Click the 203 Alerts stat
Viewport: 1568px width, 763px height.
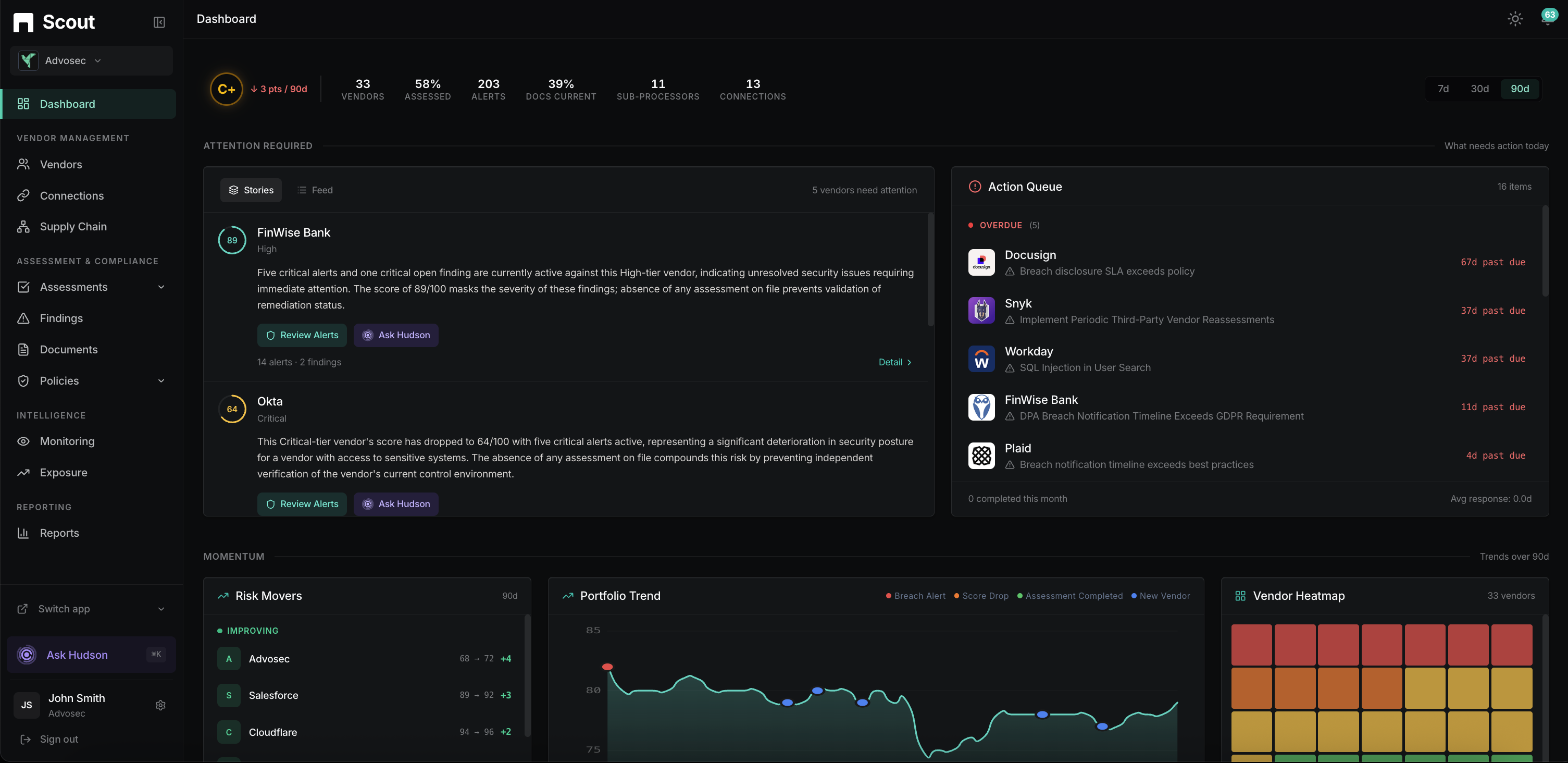488,90
